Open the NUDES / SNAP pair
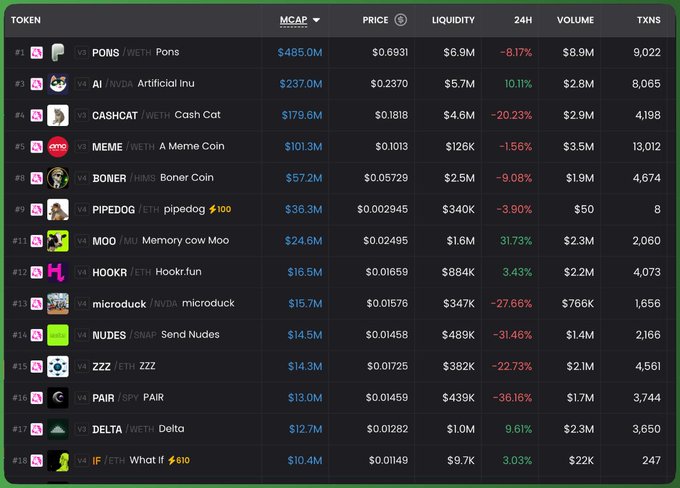The image size is (680, 488). [x=156, y=335]
